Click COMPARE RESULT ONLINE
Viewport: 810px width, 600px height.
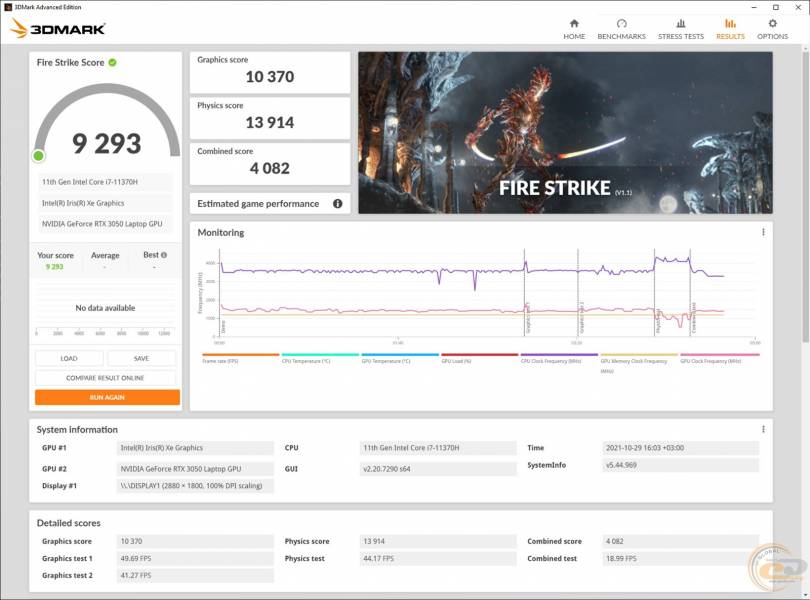pyautogui.click(x=105, y=378)
